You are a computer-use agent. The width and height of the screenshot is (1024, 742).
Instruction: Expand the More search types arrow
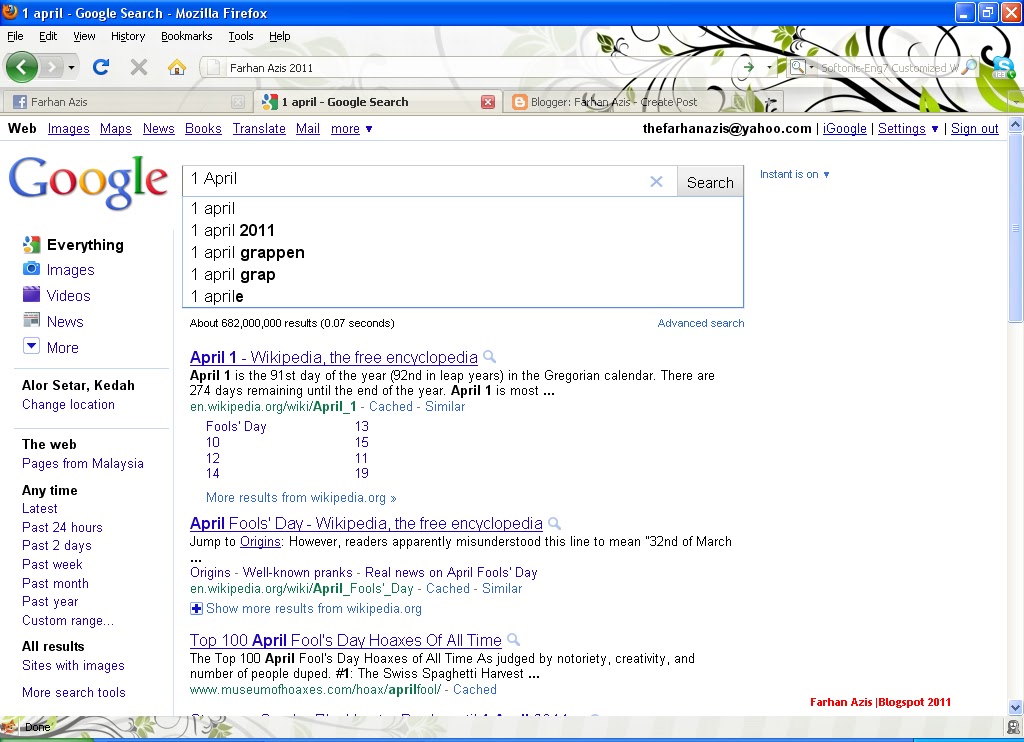[31, 346]
